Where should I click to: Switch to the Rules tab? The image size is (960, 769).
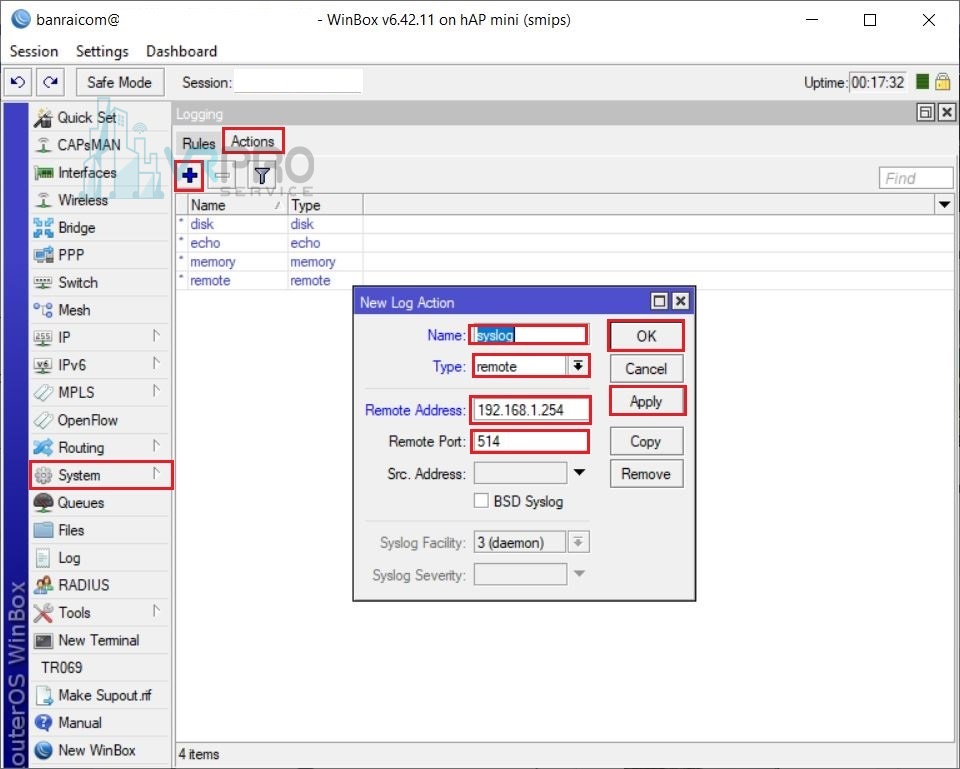[x=199, y=143]
